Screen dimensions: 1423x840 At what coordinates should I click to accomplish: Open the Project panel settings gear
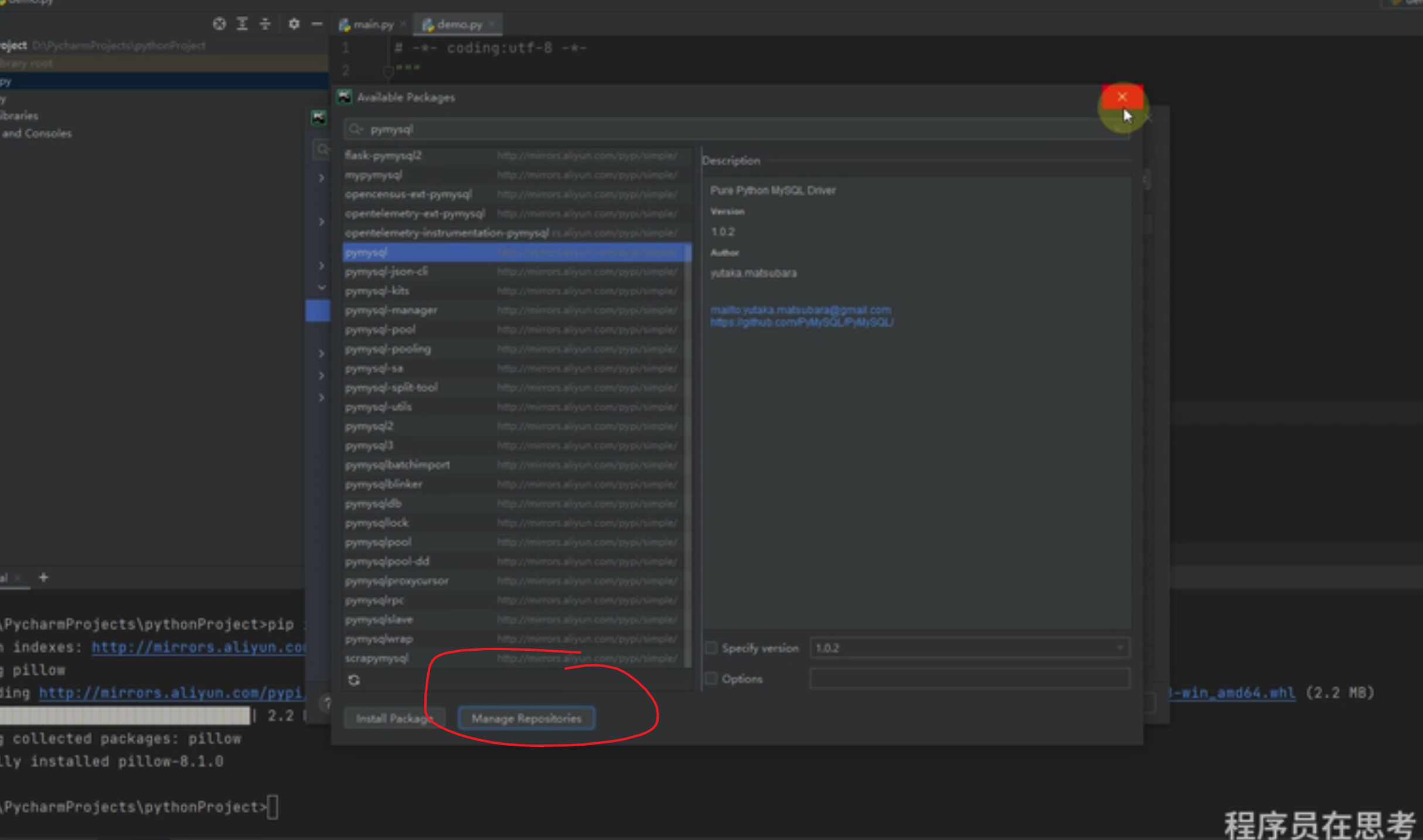coord(294,24)
